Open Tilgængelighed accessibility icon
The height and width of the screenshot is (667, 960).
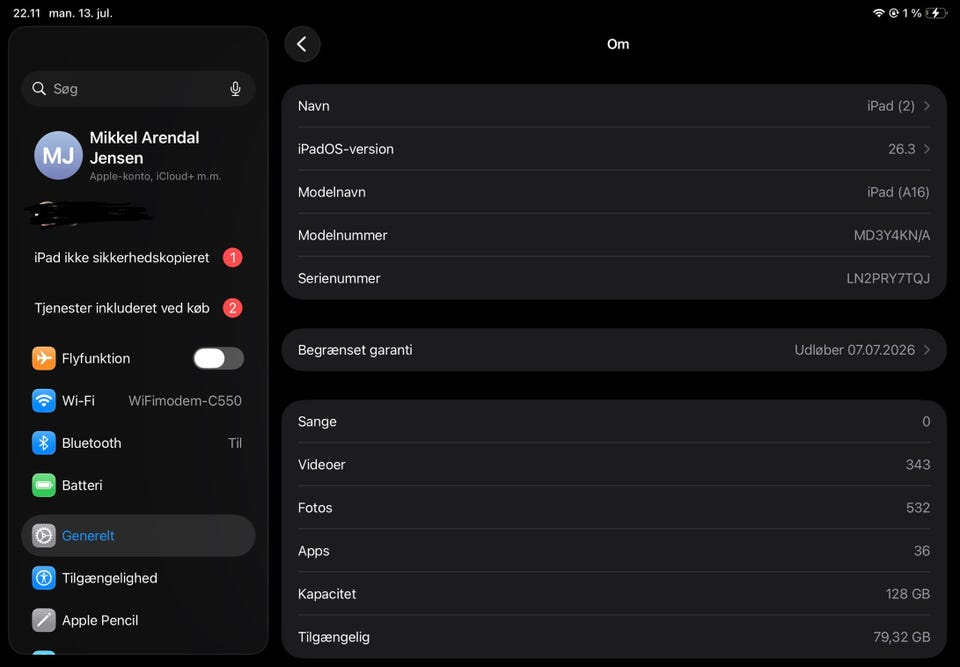point(43,578)
